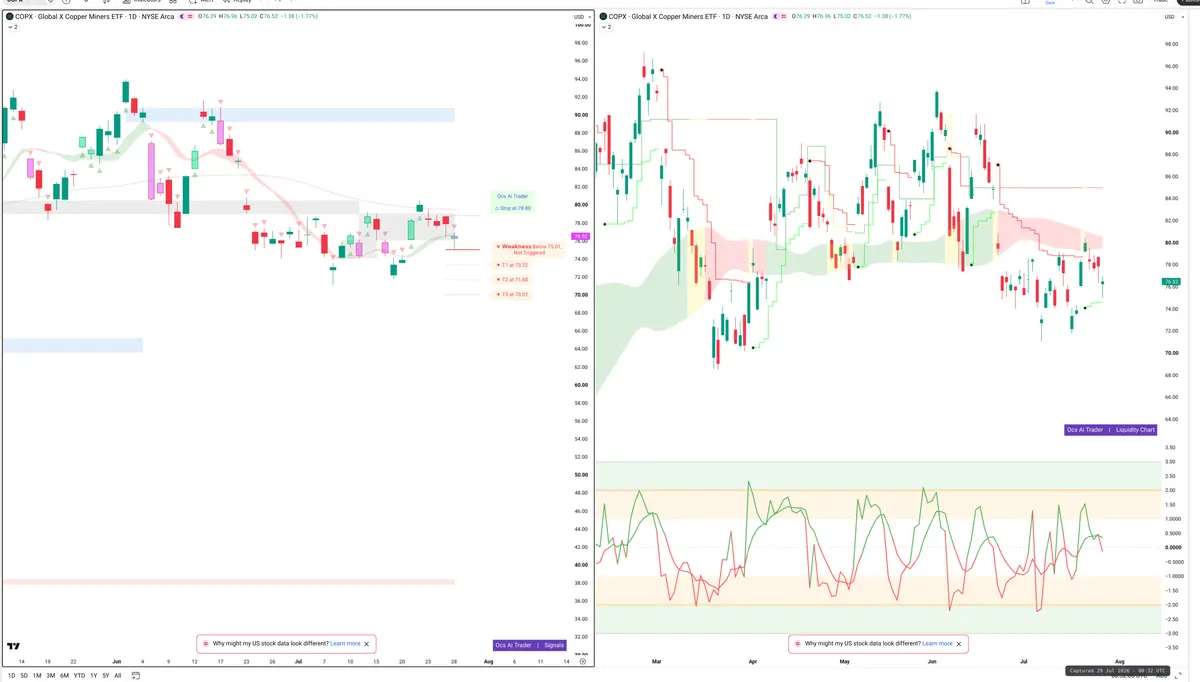Click the red notice icon on left chart banner
Screen dimensions: 1200x682
click(x=206, y=644)
